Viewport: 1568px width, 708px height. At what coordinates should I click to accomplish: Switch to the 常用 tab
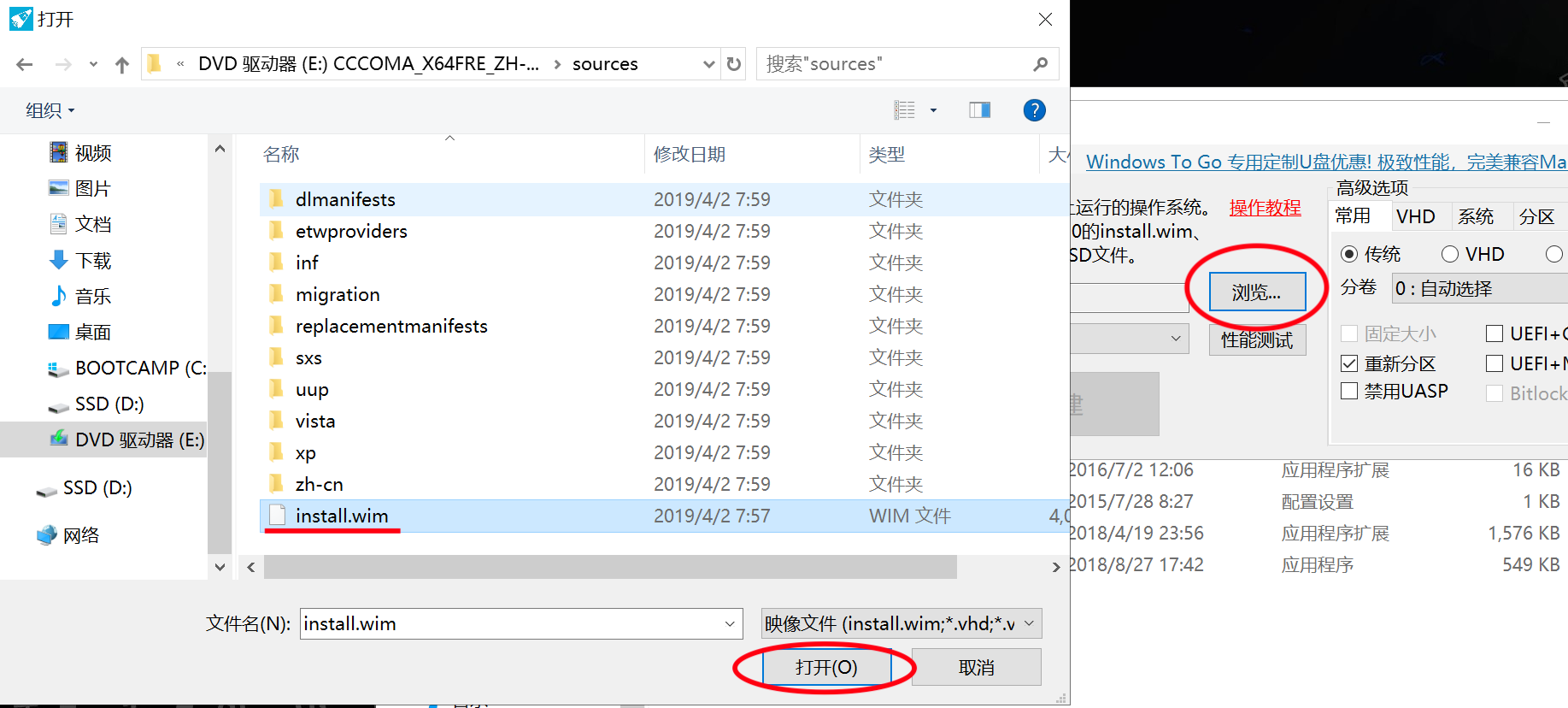point(1354,216)
